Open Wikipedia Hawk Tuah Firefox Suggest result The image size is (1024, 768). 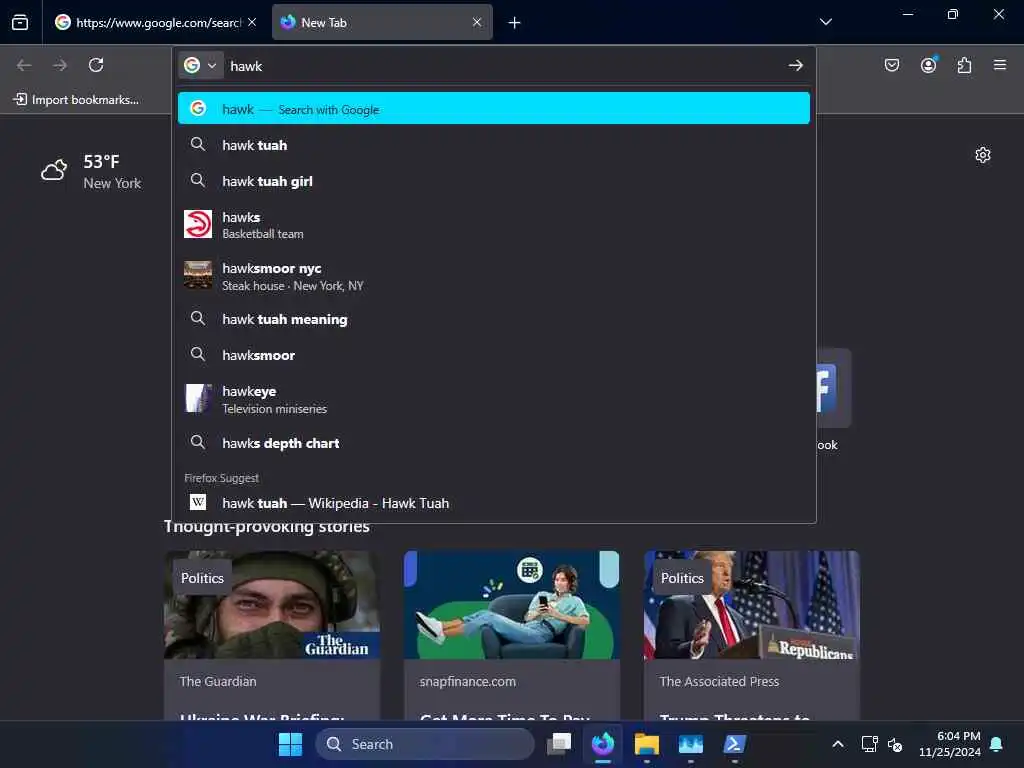494,503
